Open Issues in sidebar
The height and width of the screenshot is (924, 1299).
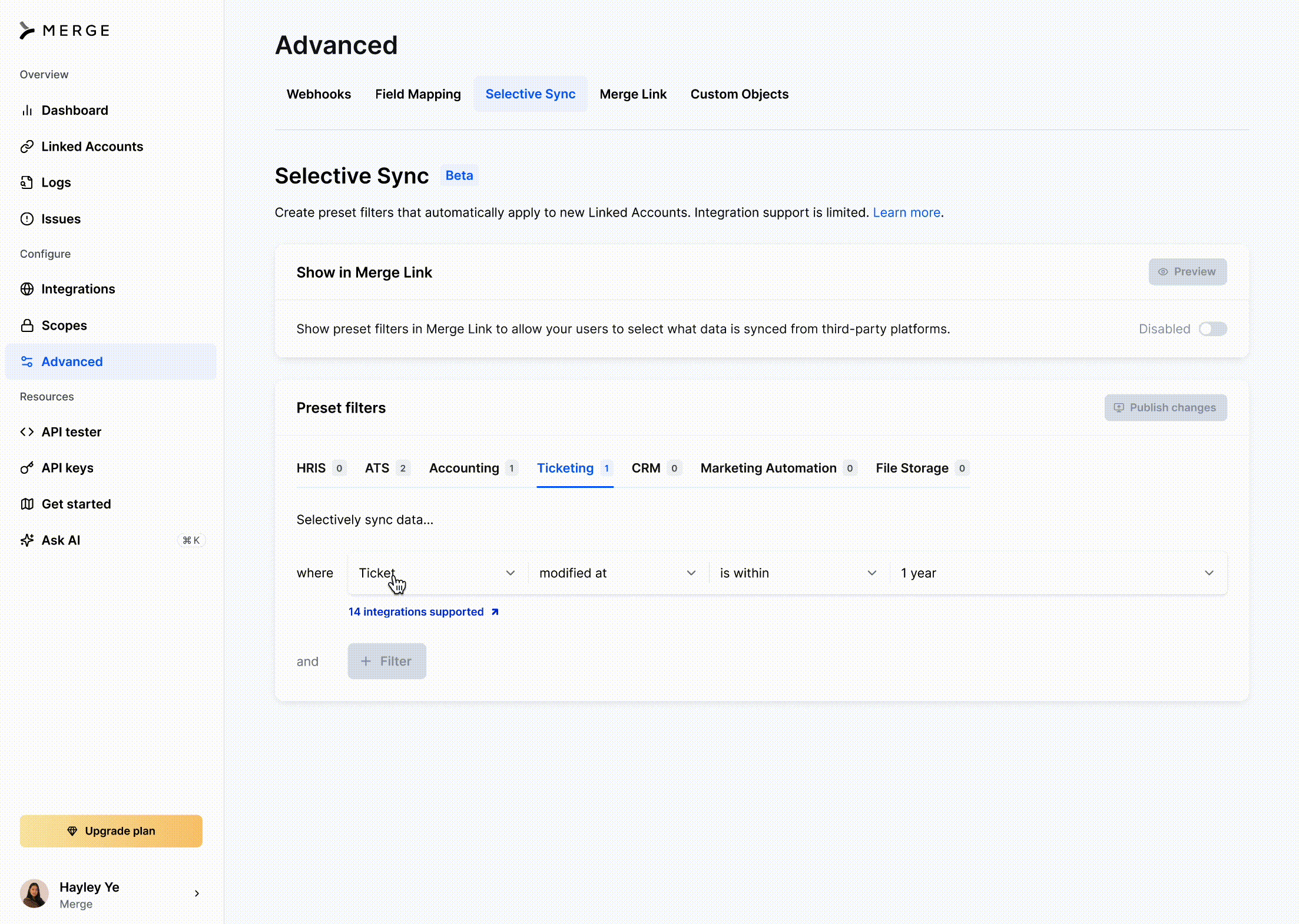click(x=111, y=219)
